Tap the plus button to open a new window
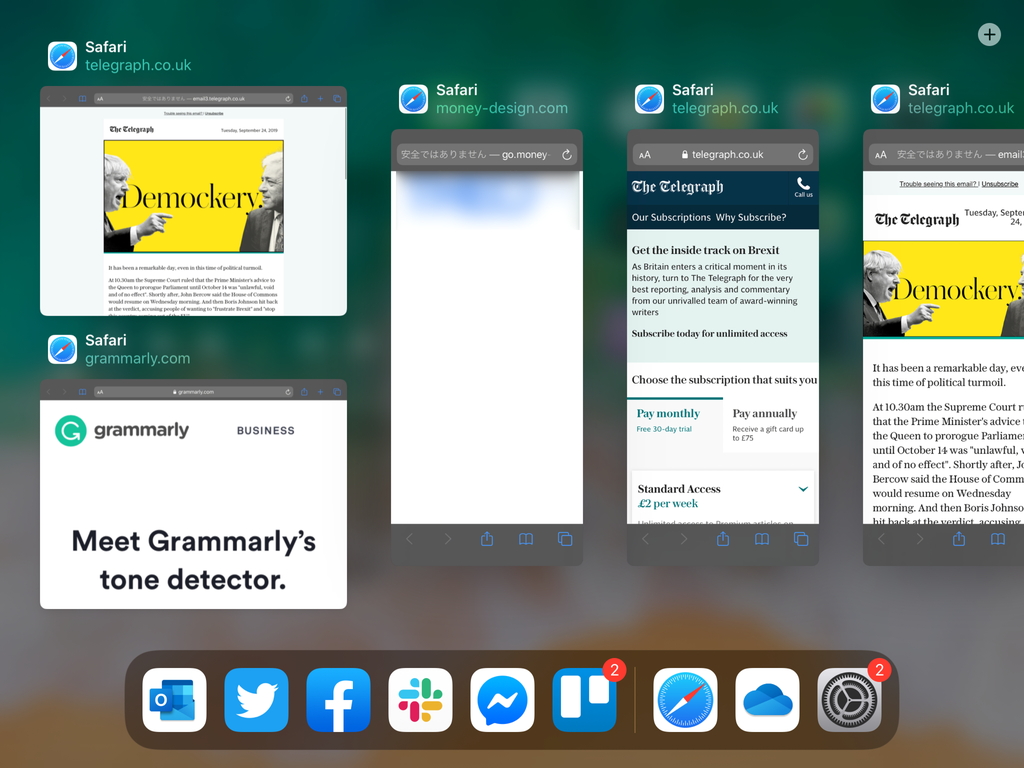1024x768 pixels. click(989, 34)
